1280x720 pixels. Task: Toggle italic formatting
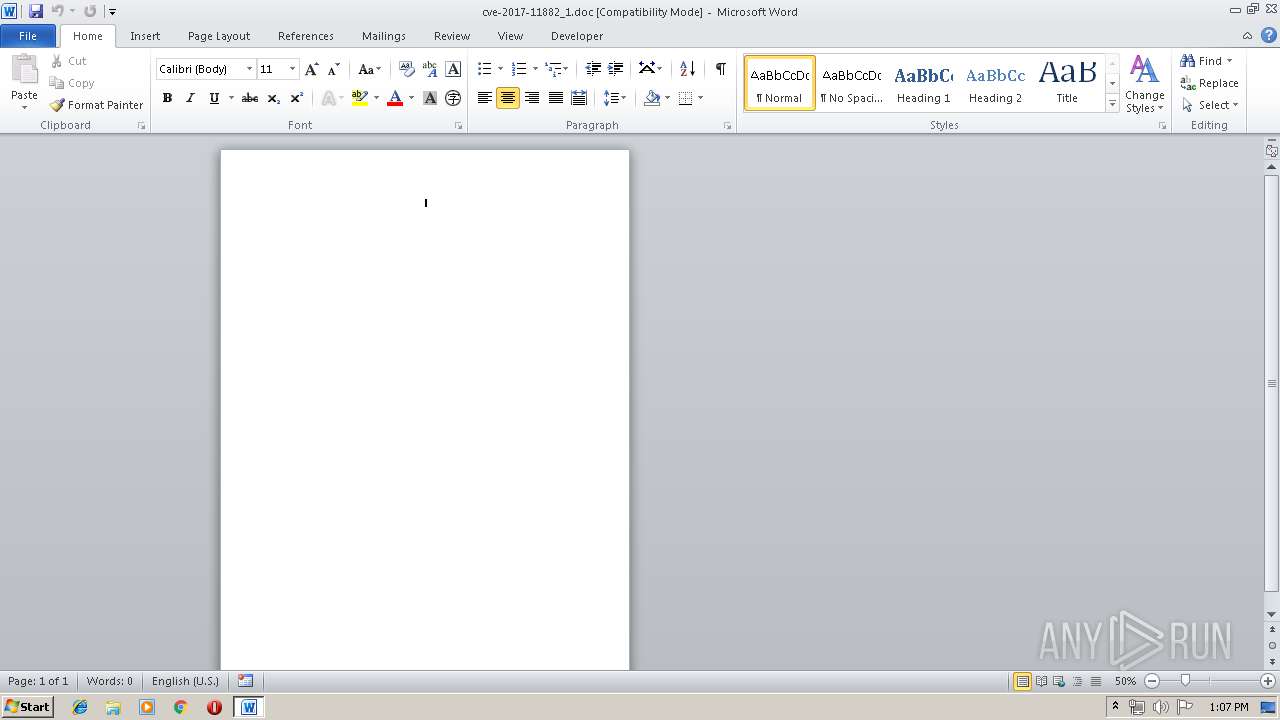coord(190,98)
